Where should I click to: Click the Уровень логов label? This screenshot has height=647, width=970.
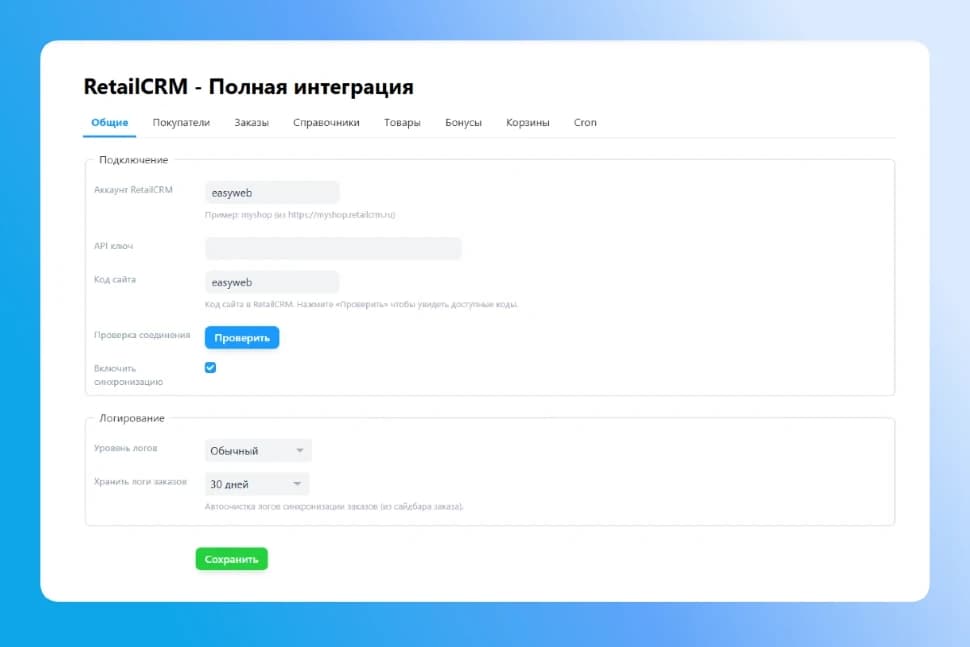[126, 448]
